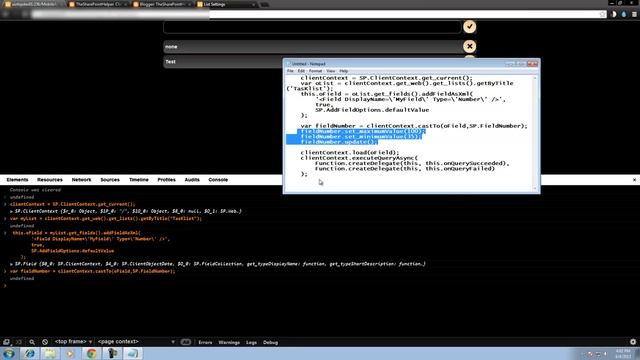Image resolution: width=640 pixels, height=360 pixels.
Task: Click the new tab button in Chrome
Action: 264,4
